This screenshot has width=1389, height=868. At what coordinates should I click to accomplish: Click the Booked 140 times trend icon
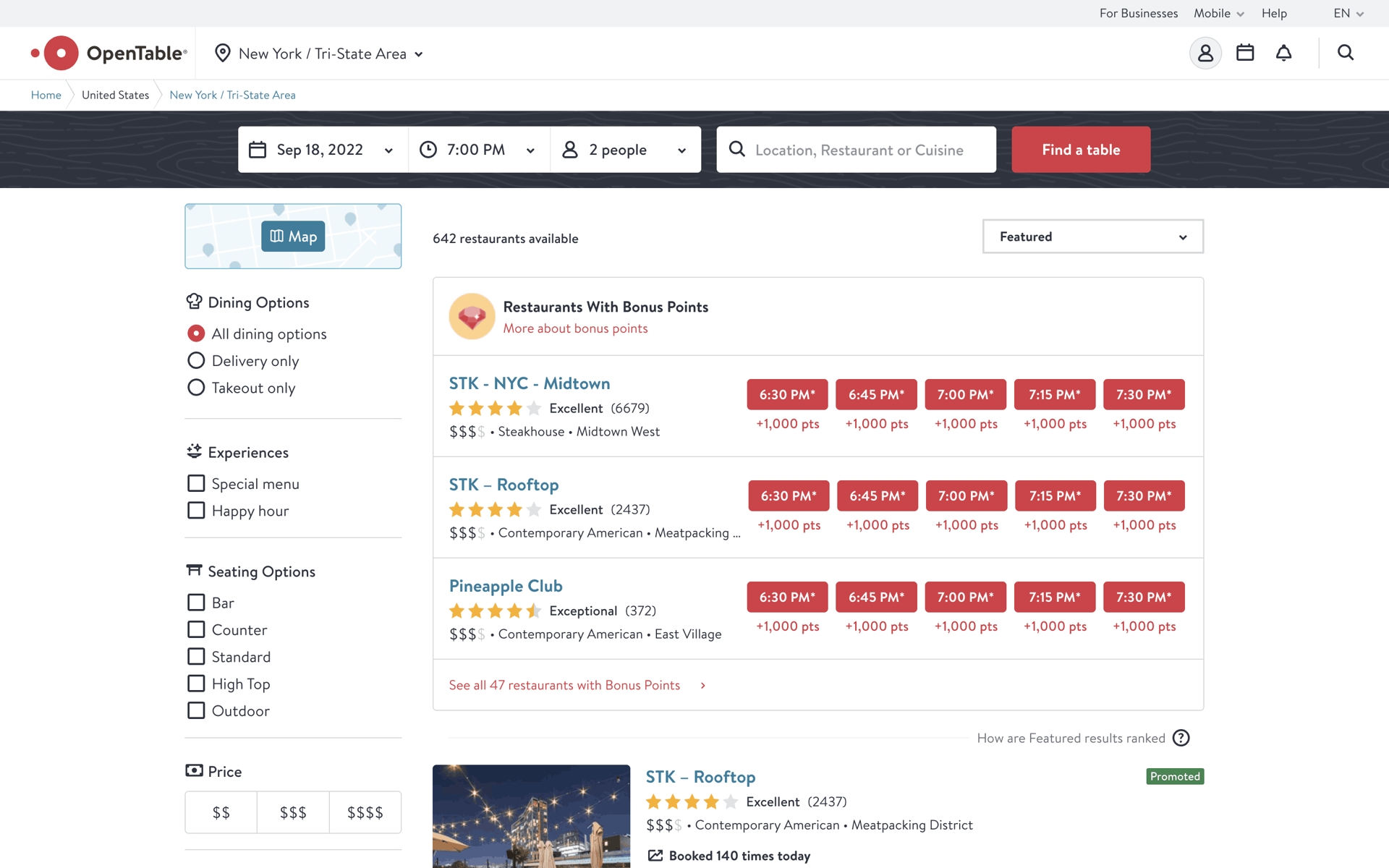coord(655,856)
